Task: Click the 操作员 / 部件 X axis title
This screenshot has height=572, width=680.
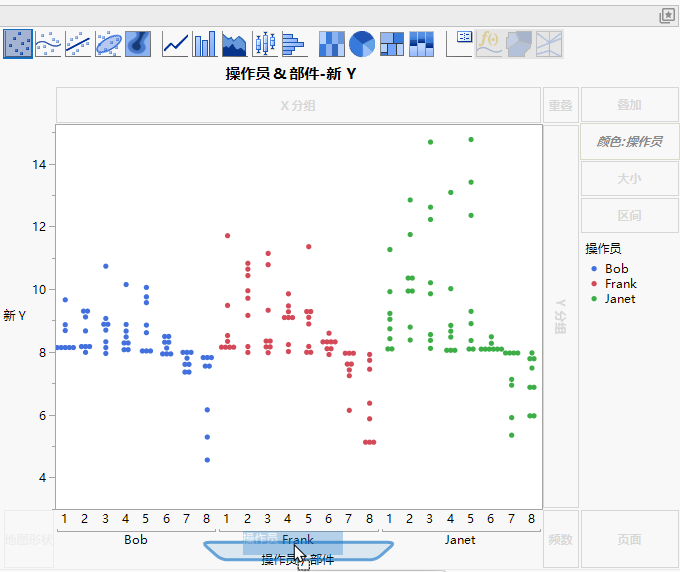Action: (298, 559)
